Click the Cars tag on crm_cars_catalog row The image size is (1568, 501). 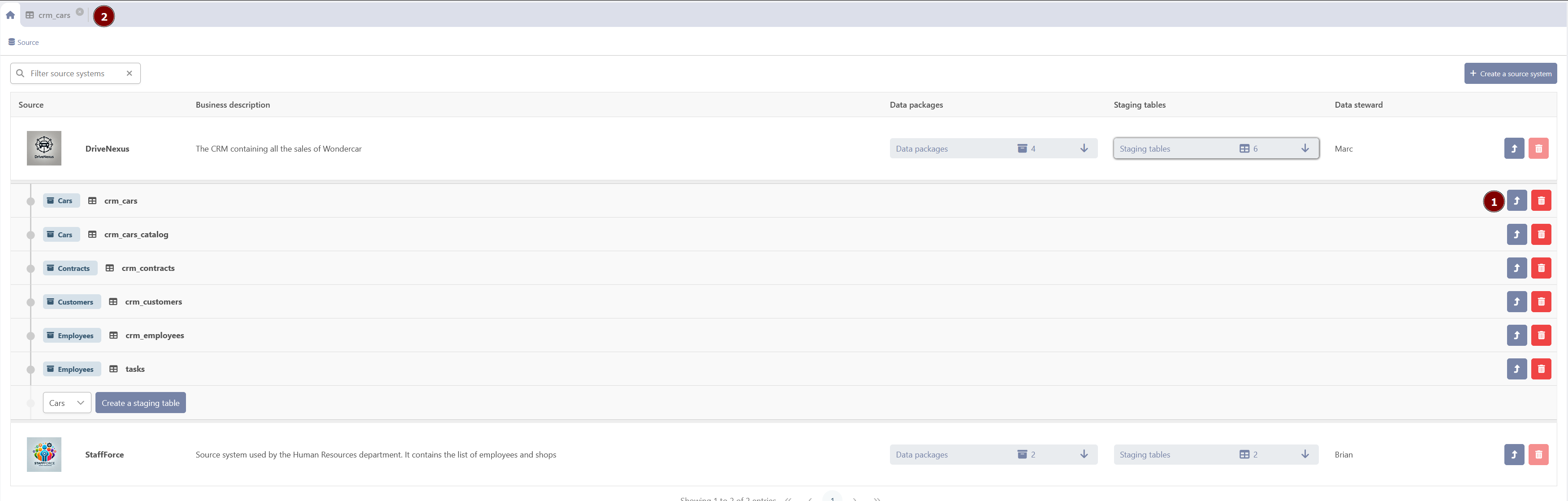[61, 234]
